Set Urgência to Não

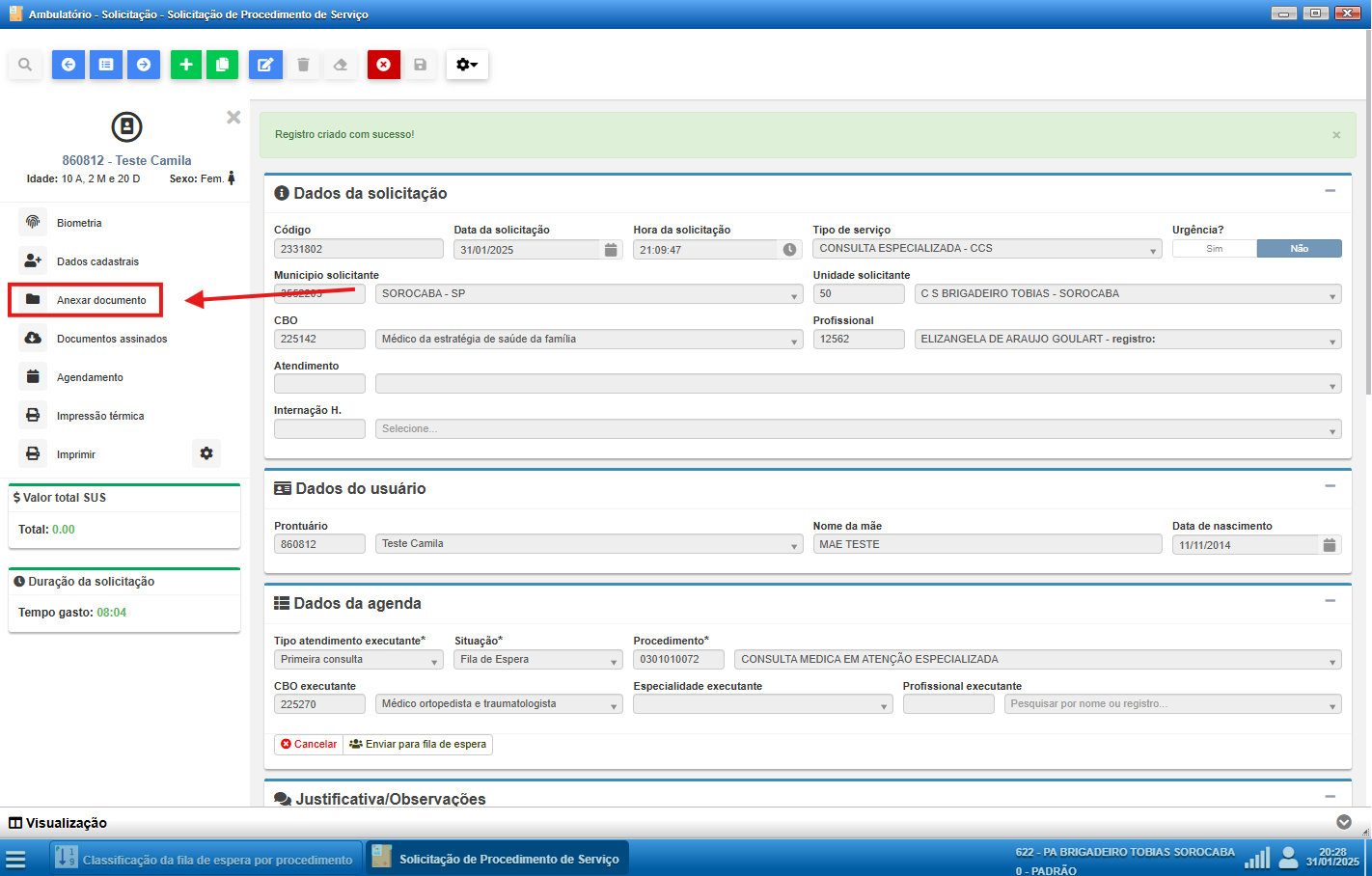1299,249
